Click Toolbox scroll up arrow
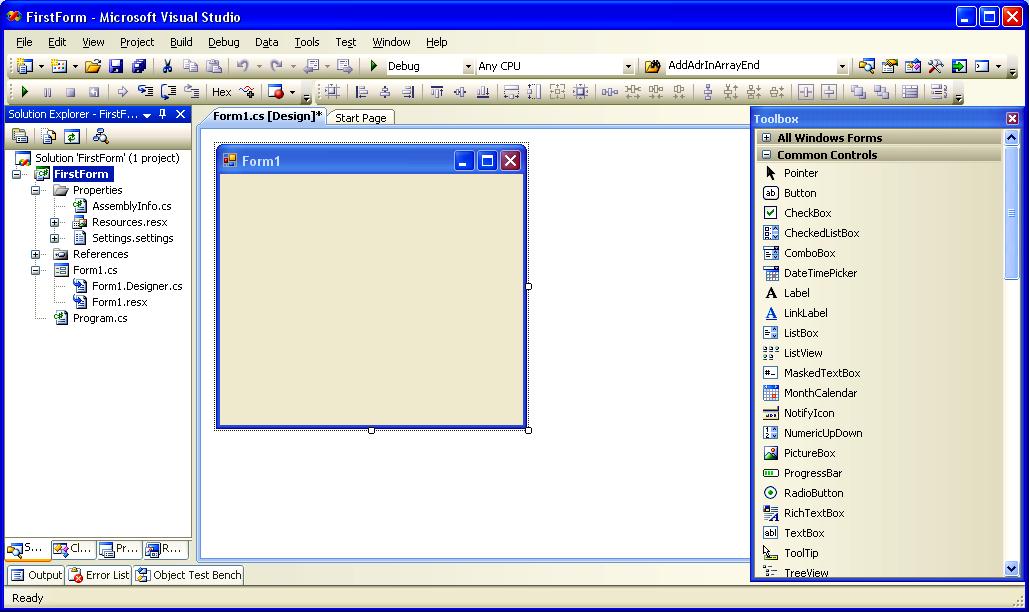Image resolution: width=1029 pixels, height=612 pixels. coord(1011,138)
